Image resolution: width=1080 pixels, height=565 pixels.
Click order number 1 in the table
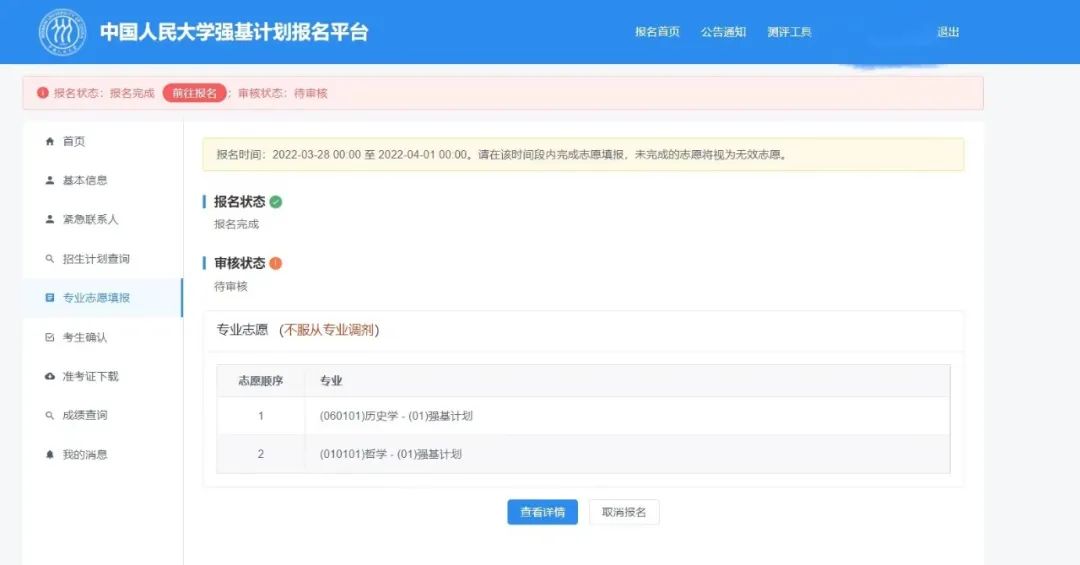(x=260, y=416)
